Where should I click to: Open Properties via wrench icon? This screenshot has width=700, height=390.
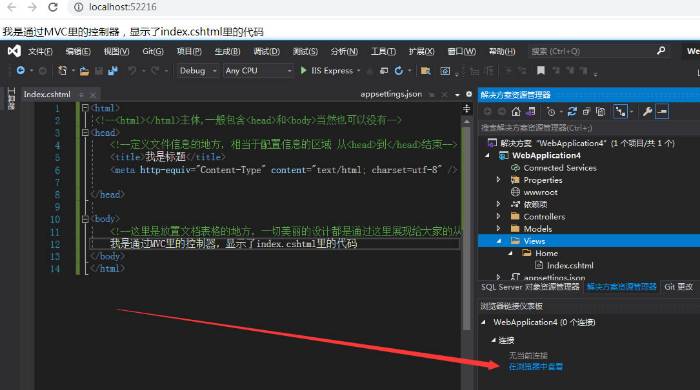647,112
